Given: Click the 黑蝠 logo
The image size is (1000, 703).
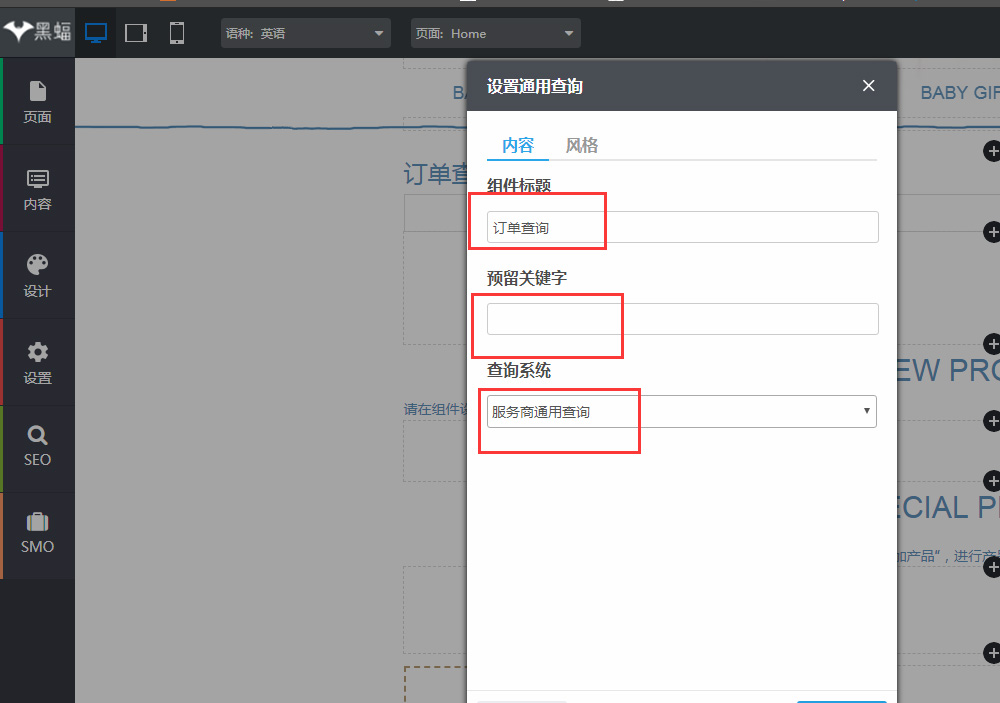Looking at the screenshot, I should 38,32.
